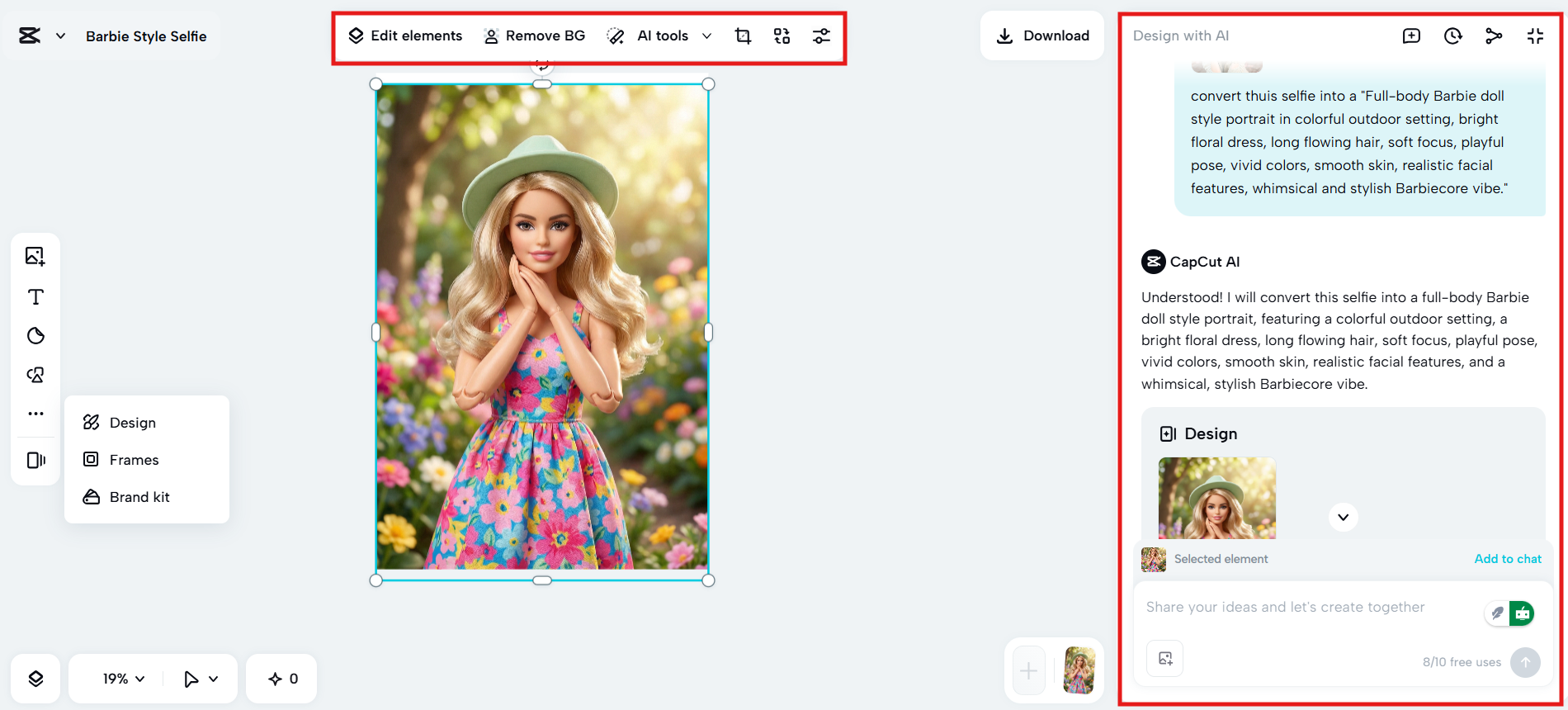Expand the pointer tool options chevron
Screen dimensions: 1568x710
pos(214,679)
